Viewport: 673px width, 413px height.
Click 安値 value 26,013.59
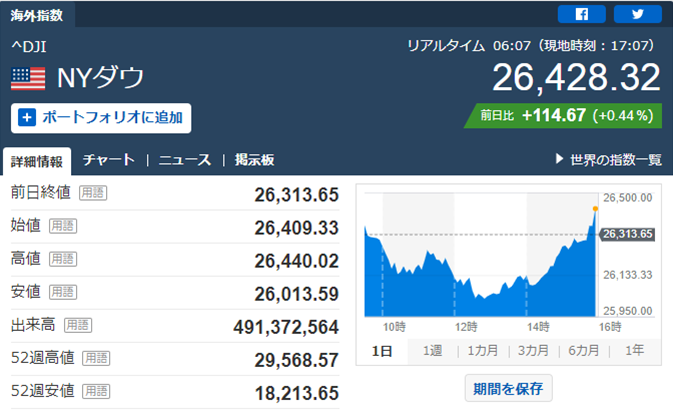[297, 294]
